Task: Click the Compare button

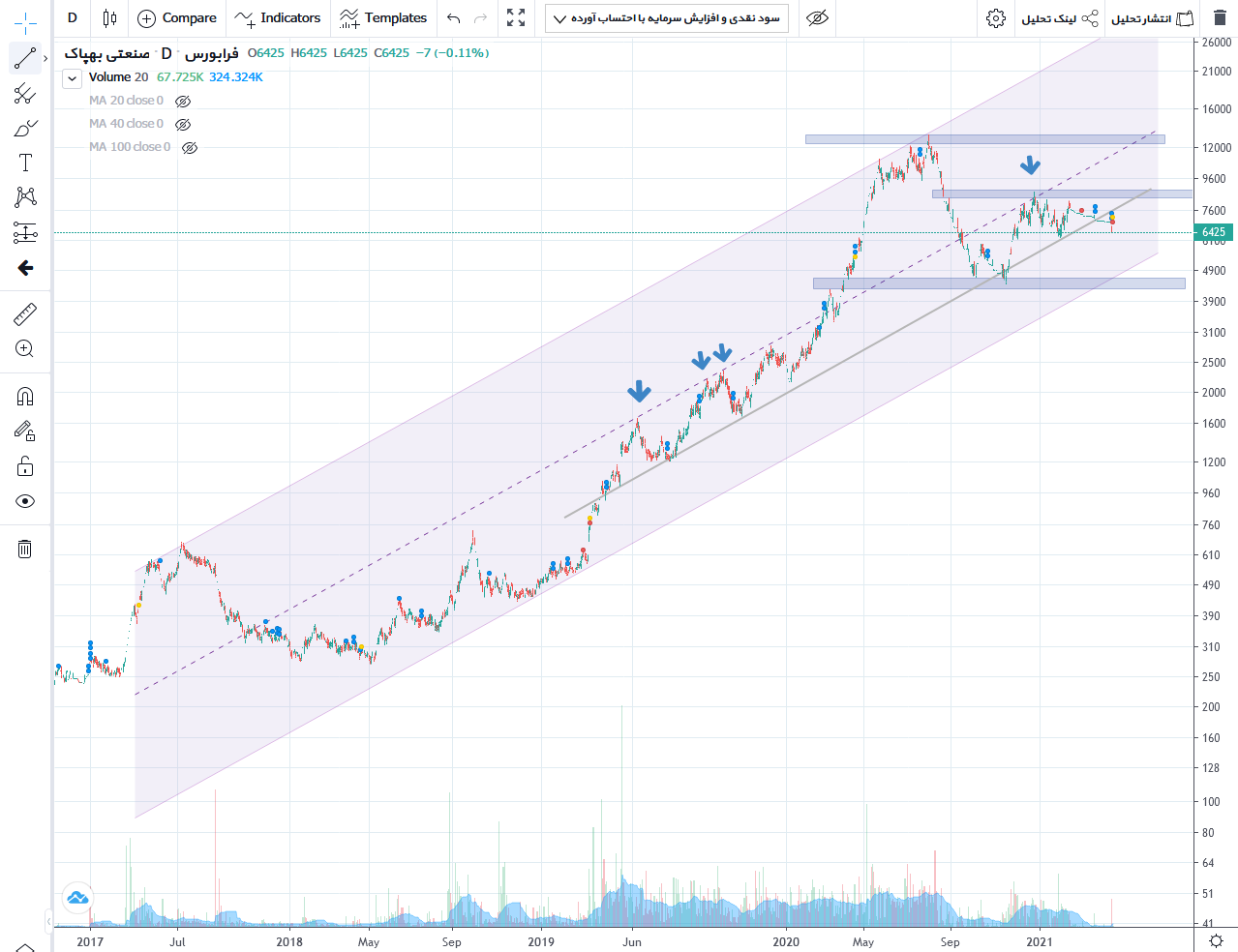Action: [177, 18]
